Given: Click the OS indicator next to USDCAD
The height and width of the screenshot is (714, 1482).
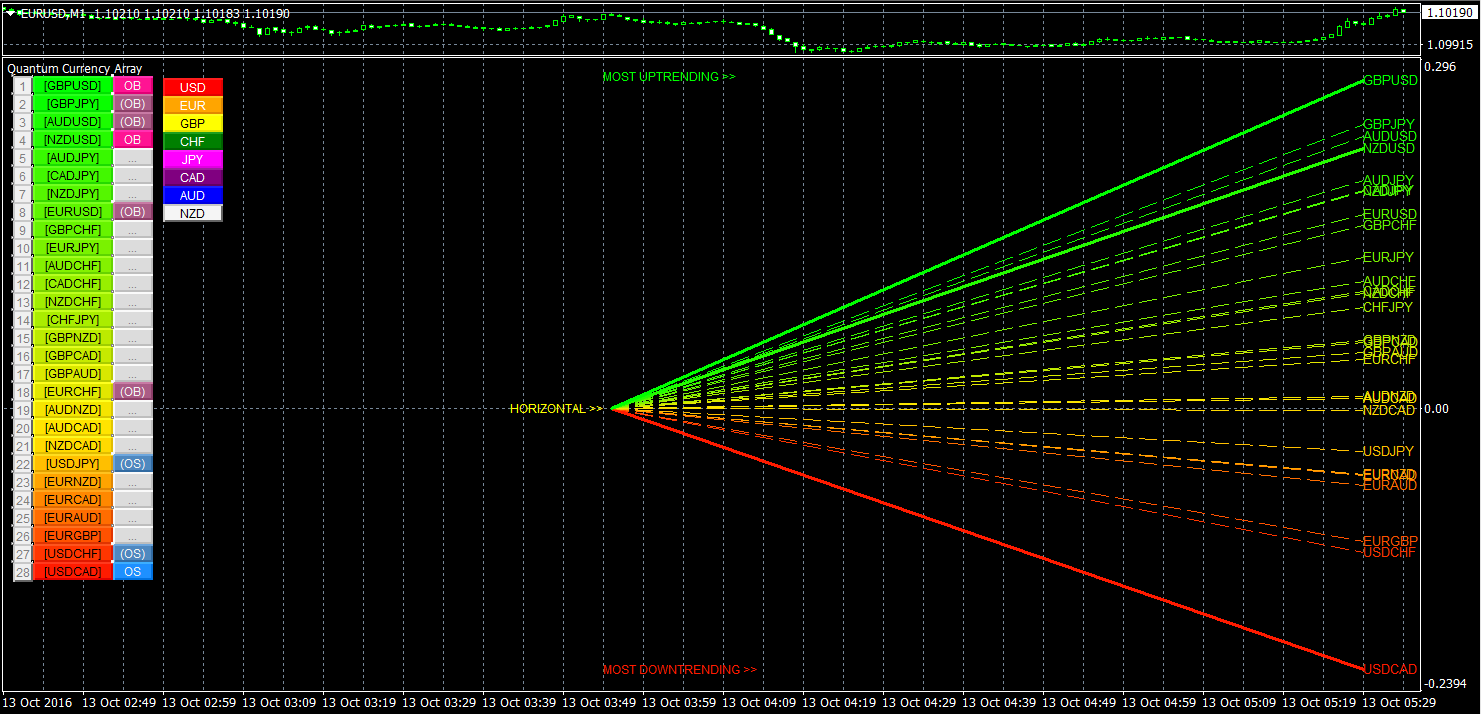Looking at the screenshot, I should coord(132,572).
